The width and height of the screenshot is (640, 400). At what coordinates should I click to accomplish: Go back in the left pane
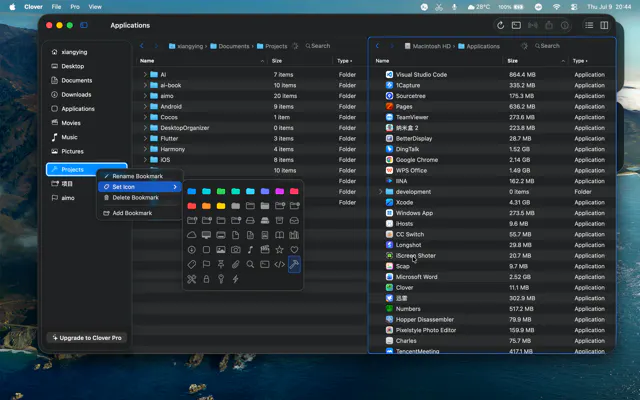pos(142,46)
